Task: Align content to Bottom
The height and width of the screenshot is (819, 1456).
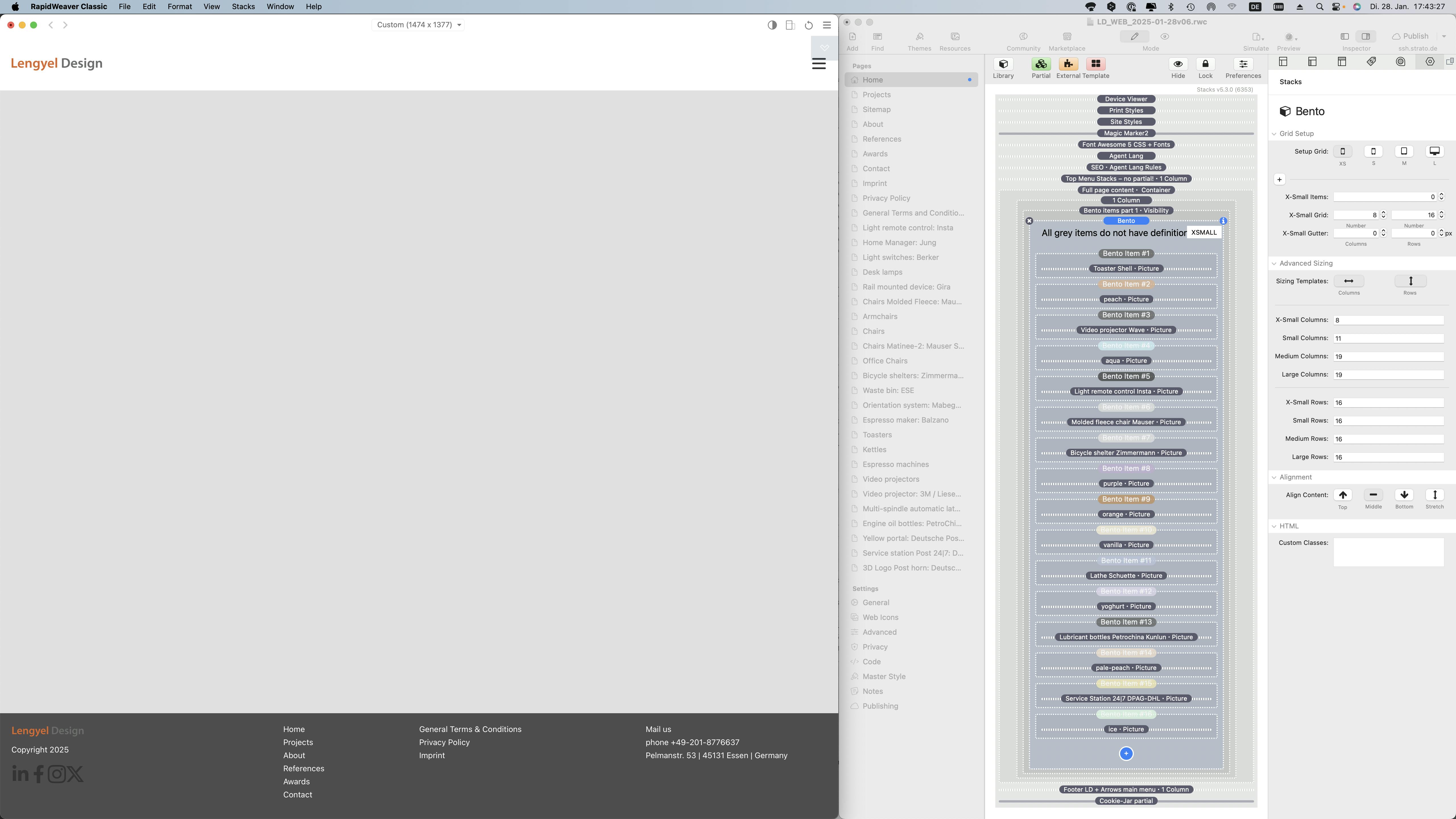Action: (1404, 495)
